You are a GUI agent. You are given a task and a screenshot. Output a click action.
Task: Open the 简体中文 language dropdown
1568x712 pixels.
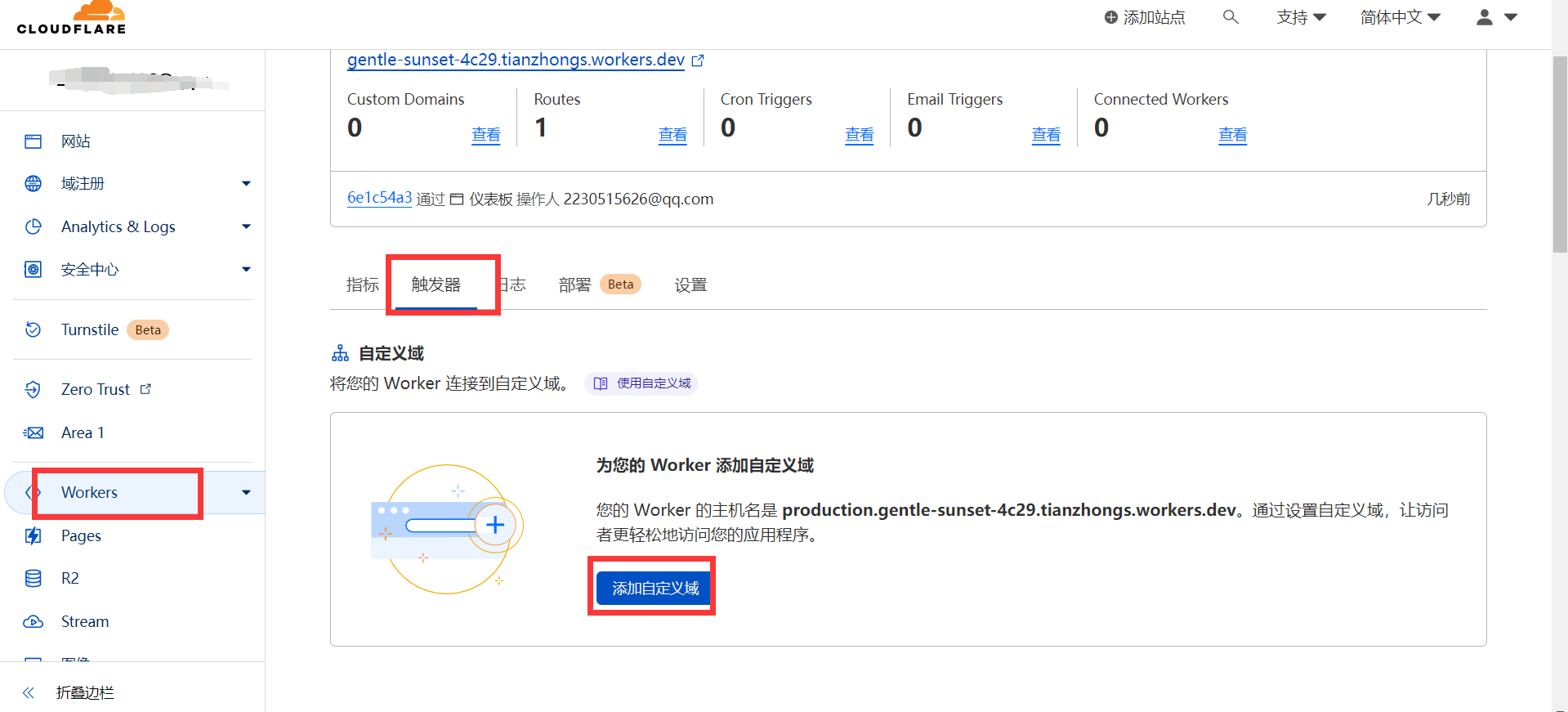click(1400, 17)
